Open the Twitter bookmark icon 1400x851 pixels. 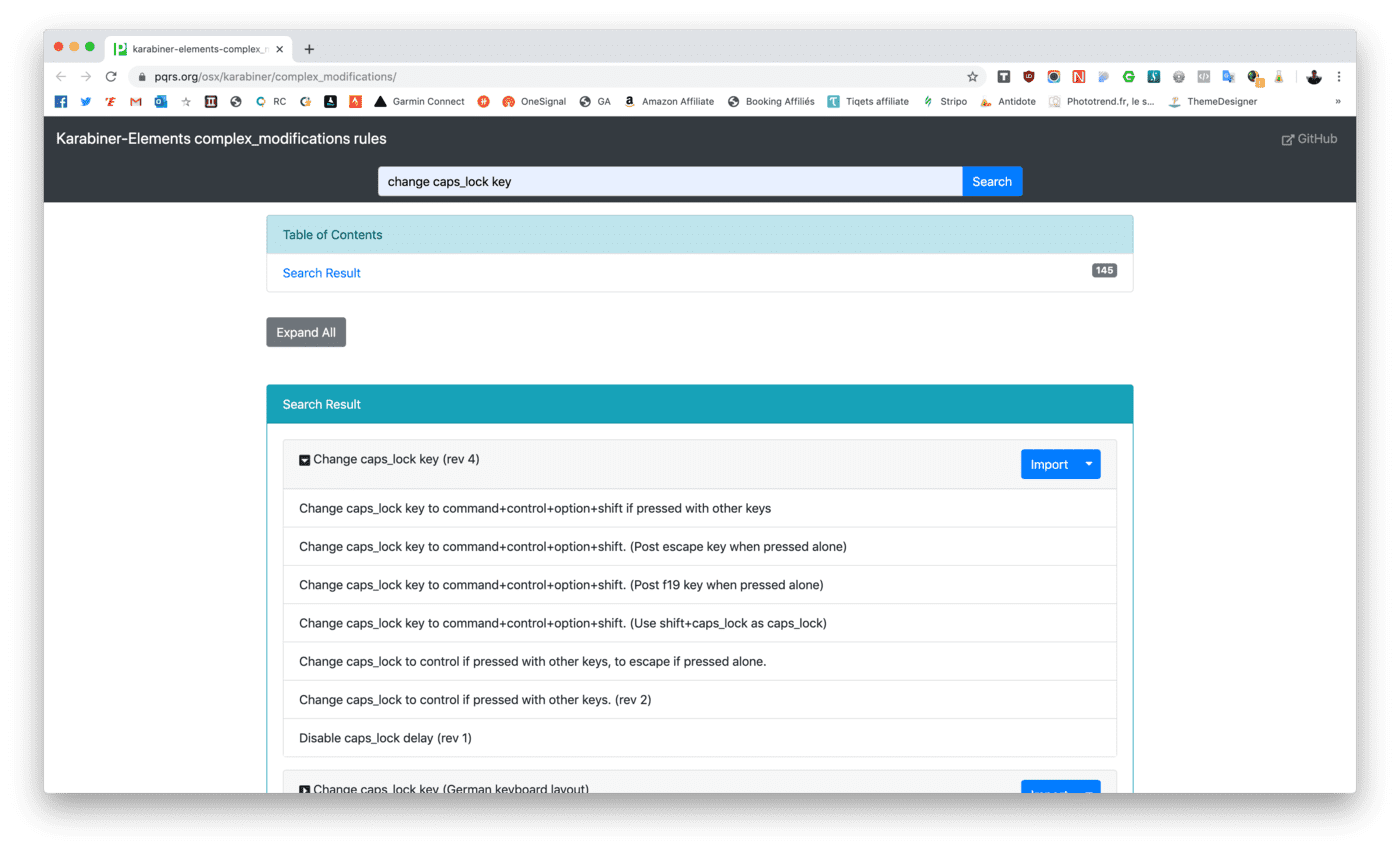pyautogui.click(x=86, y=102)
